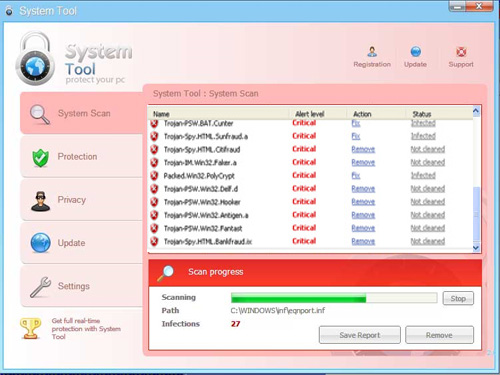
Task: Click the sidebar Update globe icon
Action: pos(40,243)
